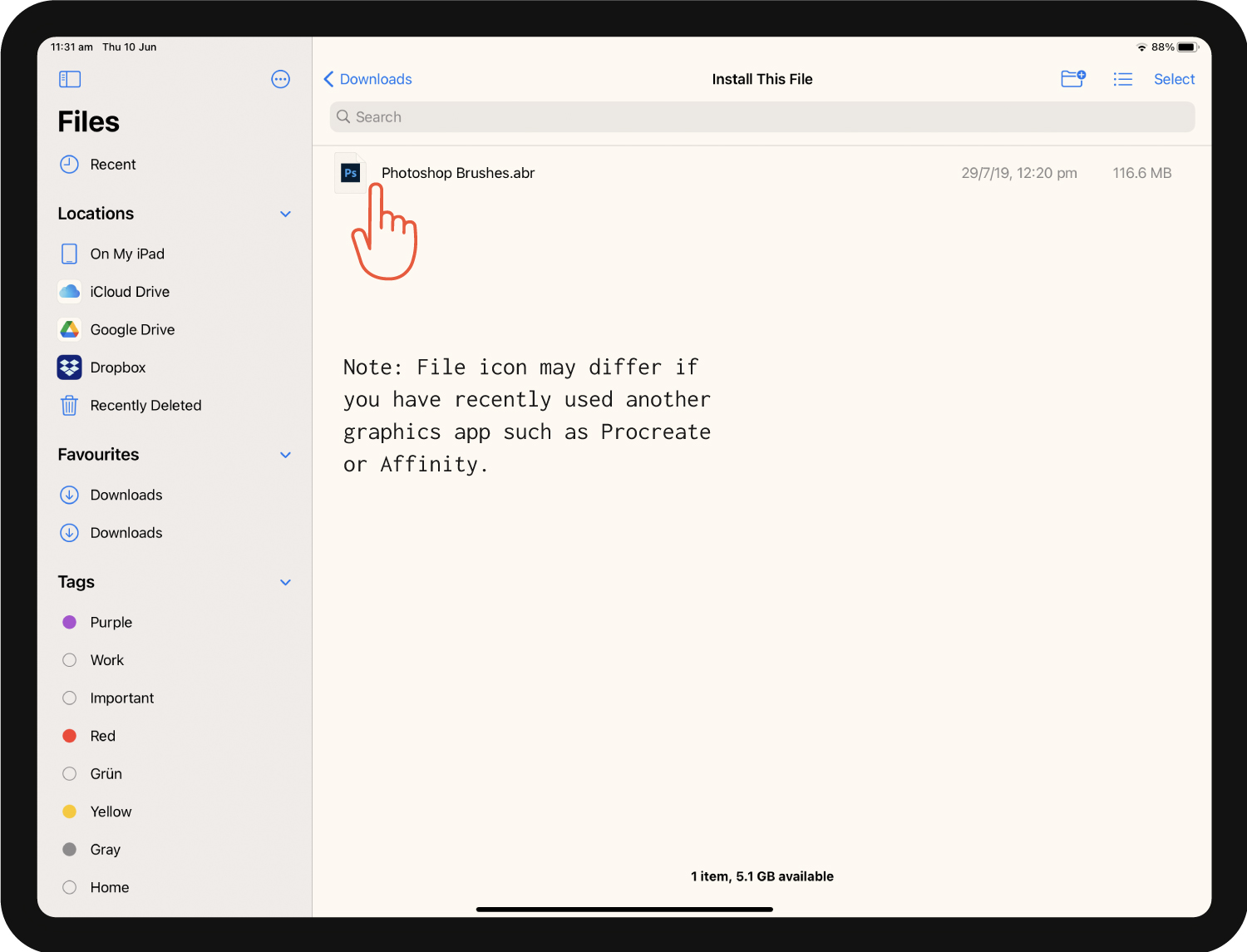
Task: Tap the home indicator bar
Action: [x=624, y=910]
